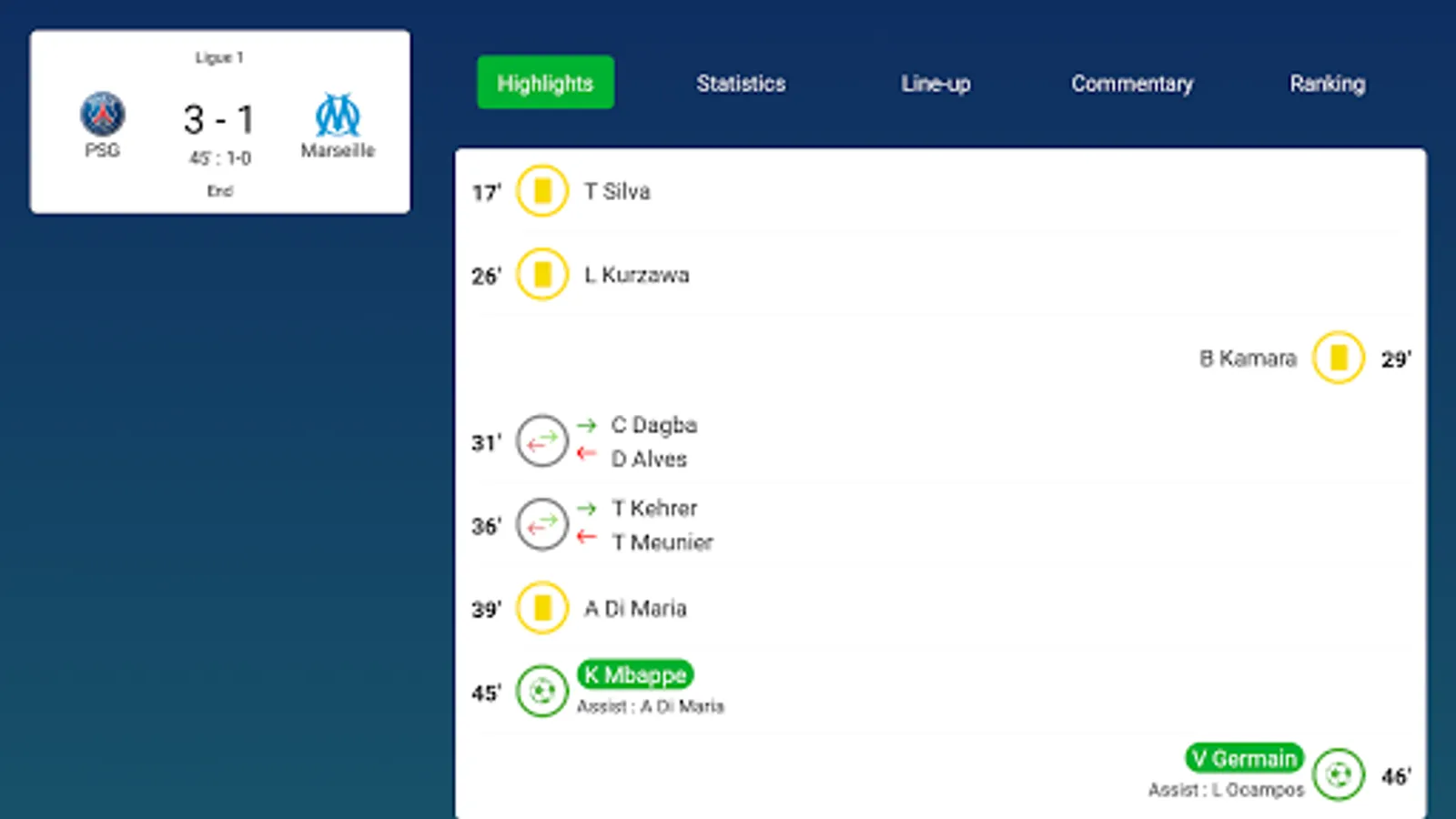Click the 'End' match status text
The height and width of the screenshot is (819, 1456).
tap(220, 191)
